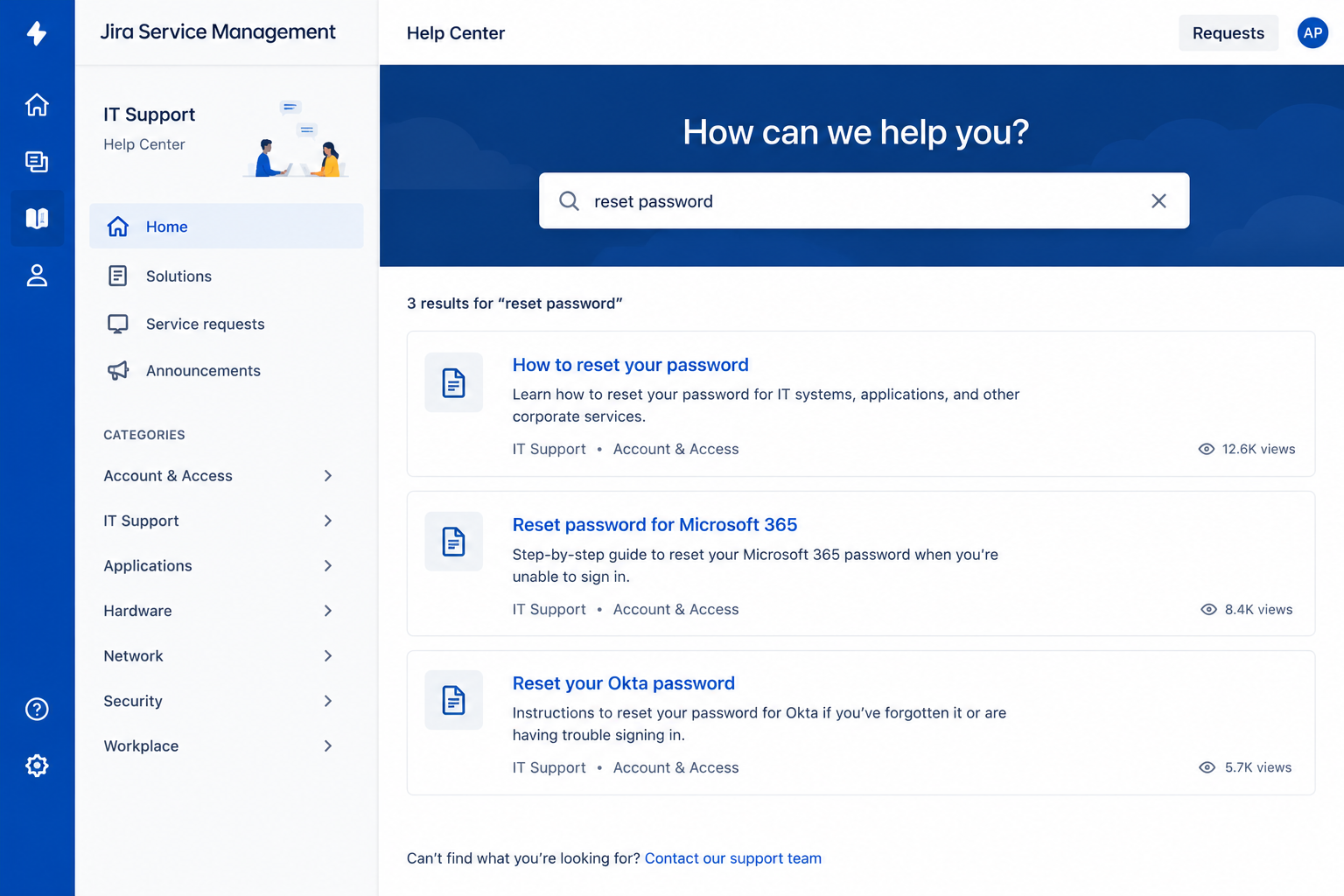Go to Home in sidebar menu
The width and height of the screenshot is (1344, 896).
coord(227,227)
